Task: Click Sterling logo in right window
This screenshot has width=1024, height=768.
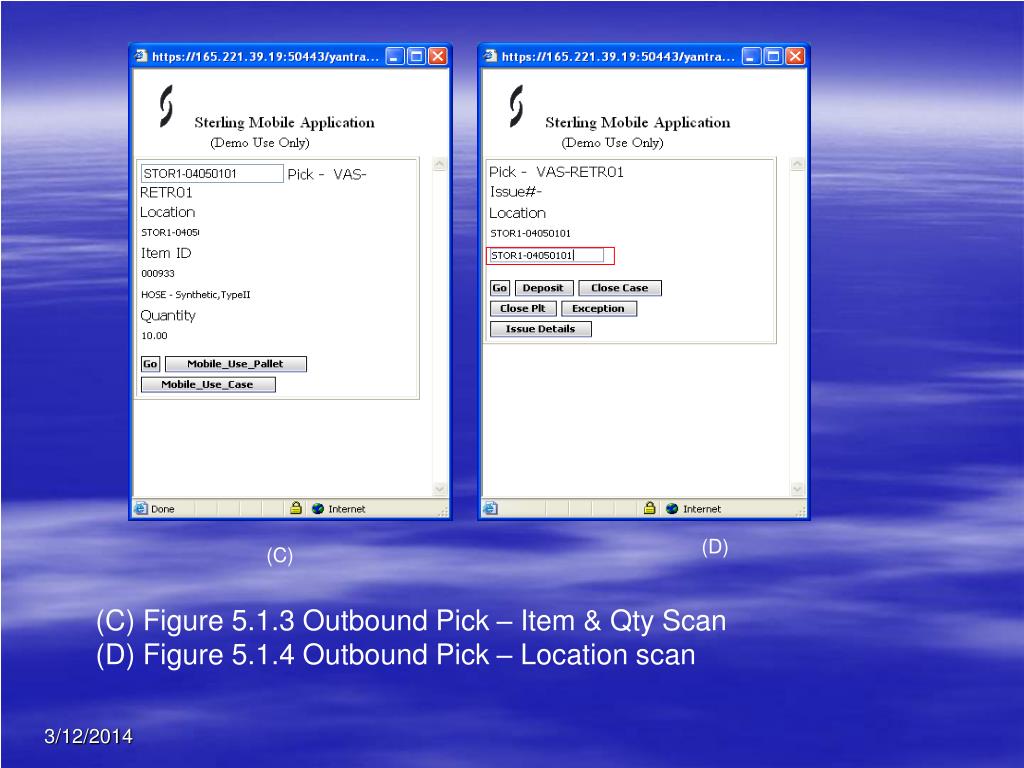Action: pos(517,105)
